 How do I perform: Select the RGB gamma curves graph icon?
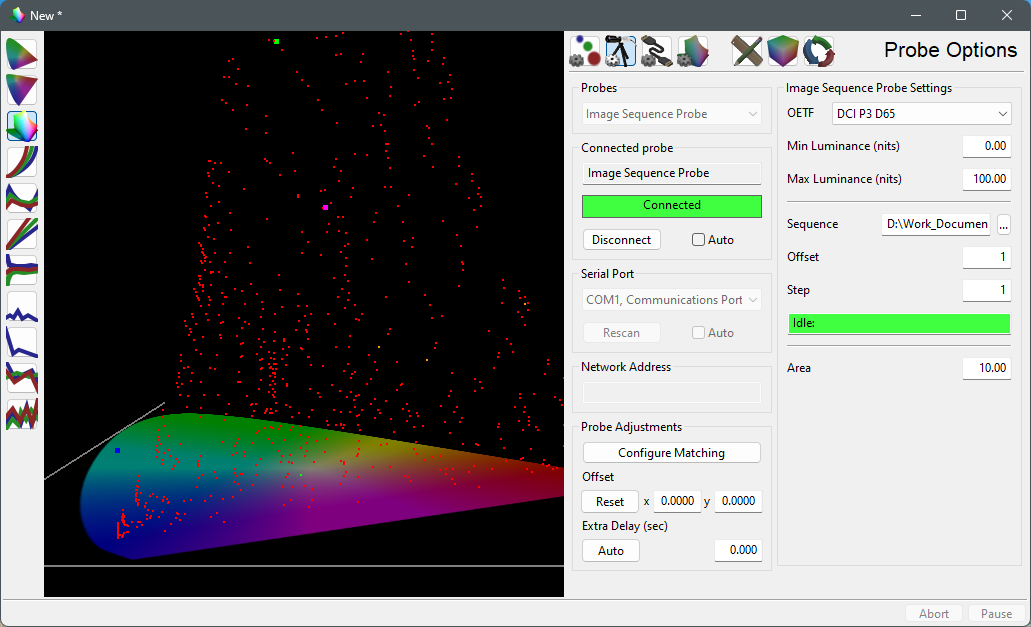(21, 161)
